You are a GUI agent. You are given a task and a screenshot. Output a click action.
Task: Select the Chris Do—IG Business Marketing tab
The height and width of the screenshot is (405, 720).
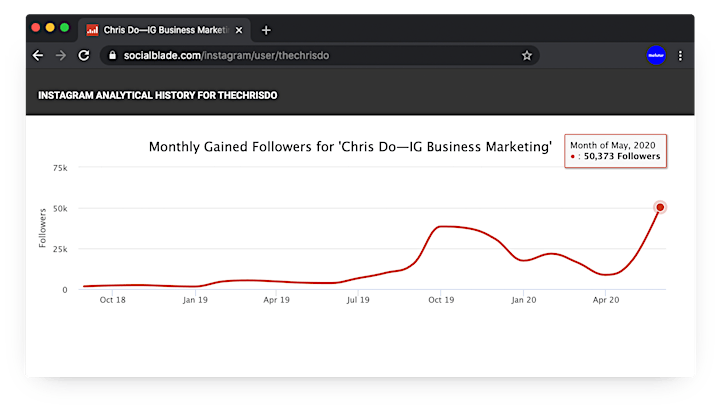pos(164,30)
